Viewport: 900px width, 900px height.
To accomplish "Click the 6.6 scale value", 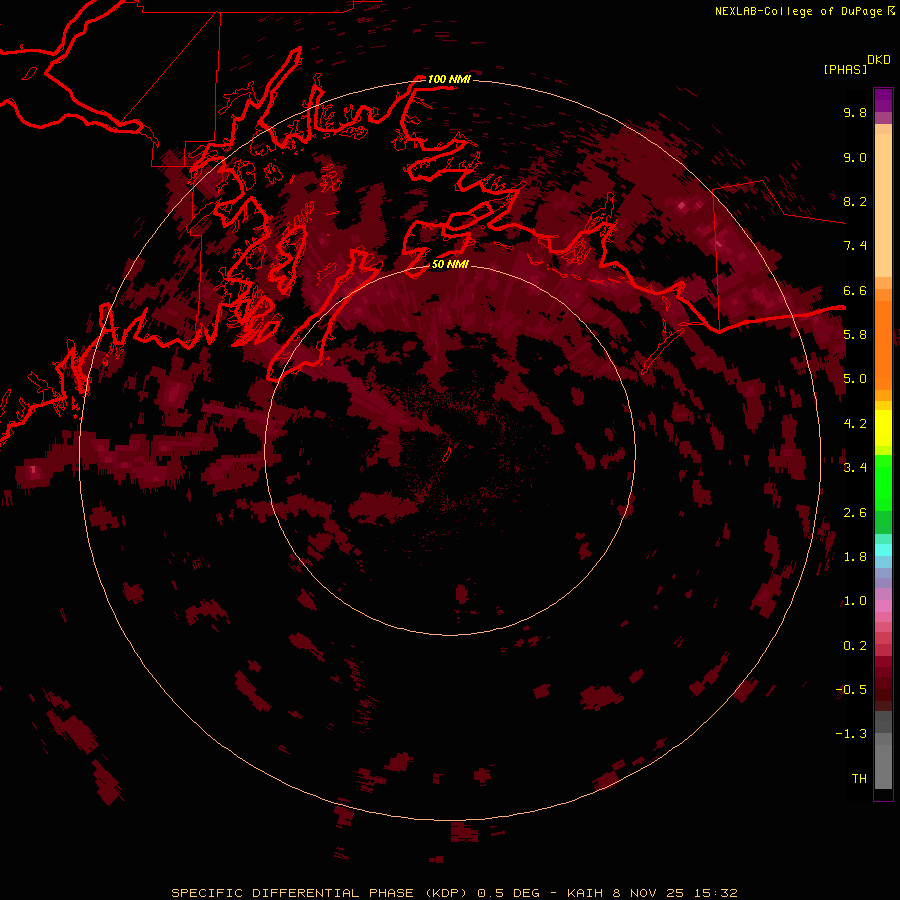I will pyautogui.click(x=855, y=290).
